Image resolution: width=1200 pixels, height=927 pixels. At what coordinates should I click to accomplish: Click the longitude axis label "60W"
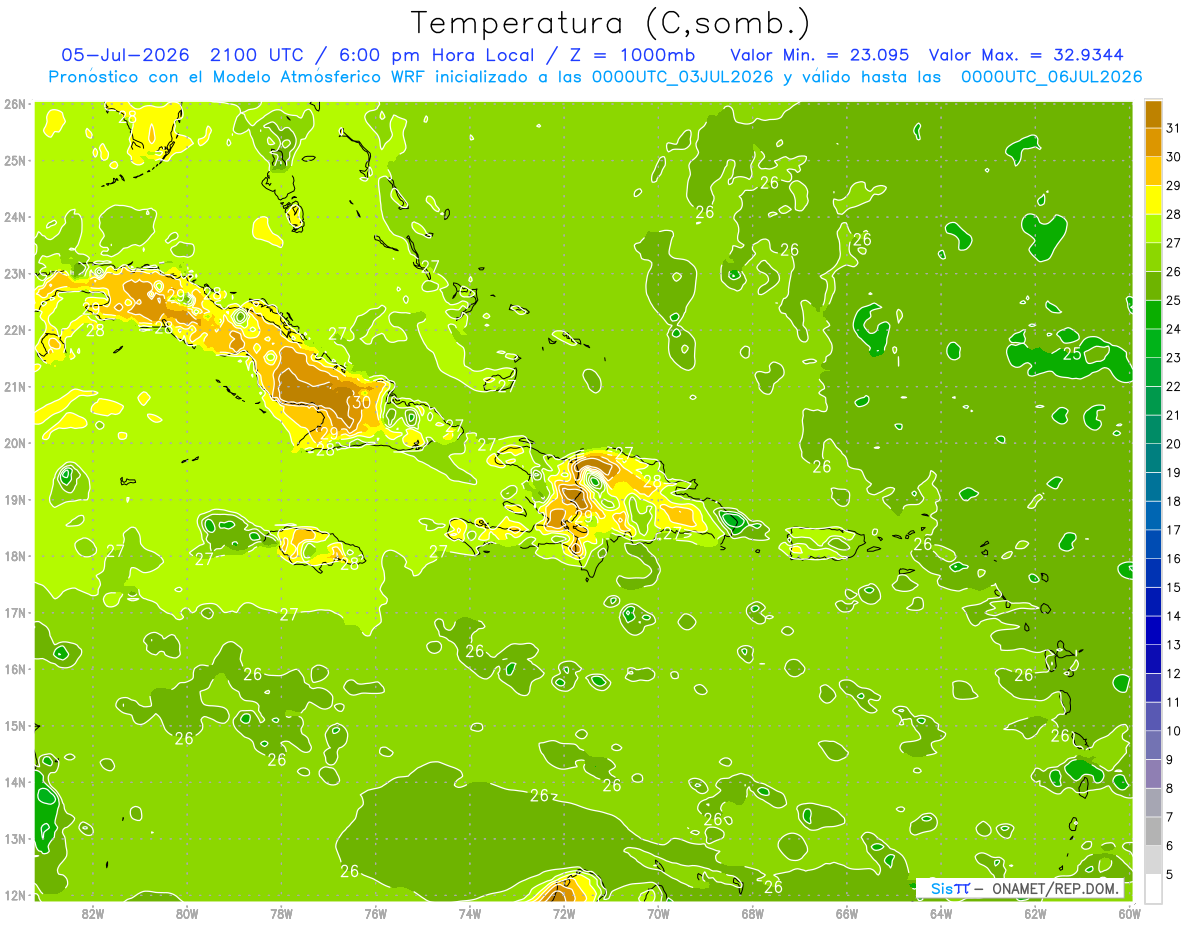click(x=1129, y=912)
